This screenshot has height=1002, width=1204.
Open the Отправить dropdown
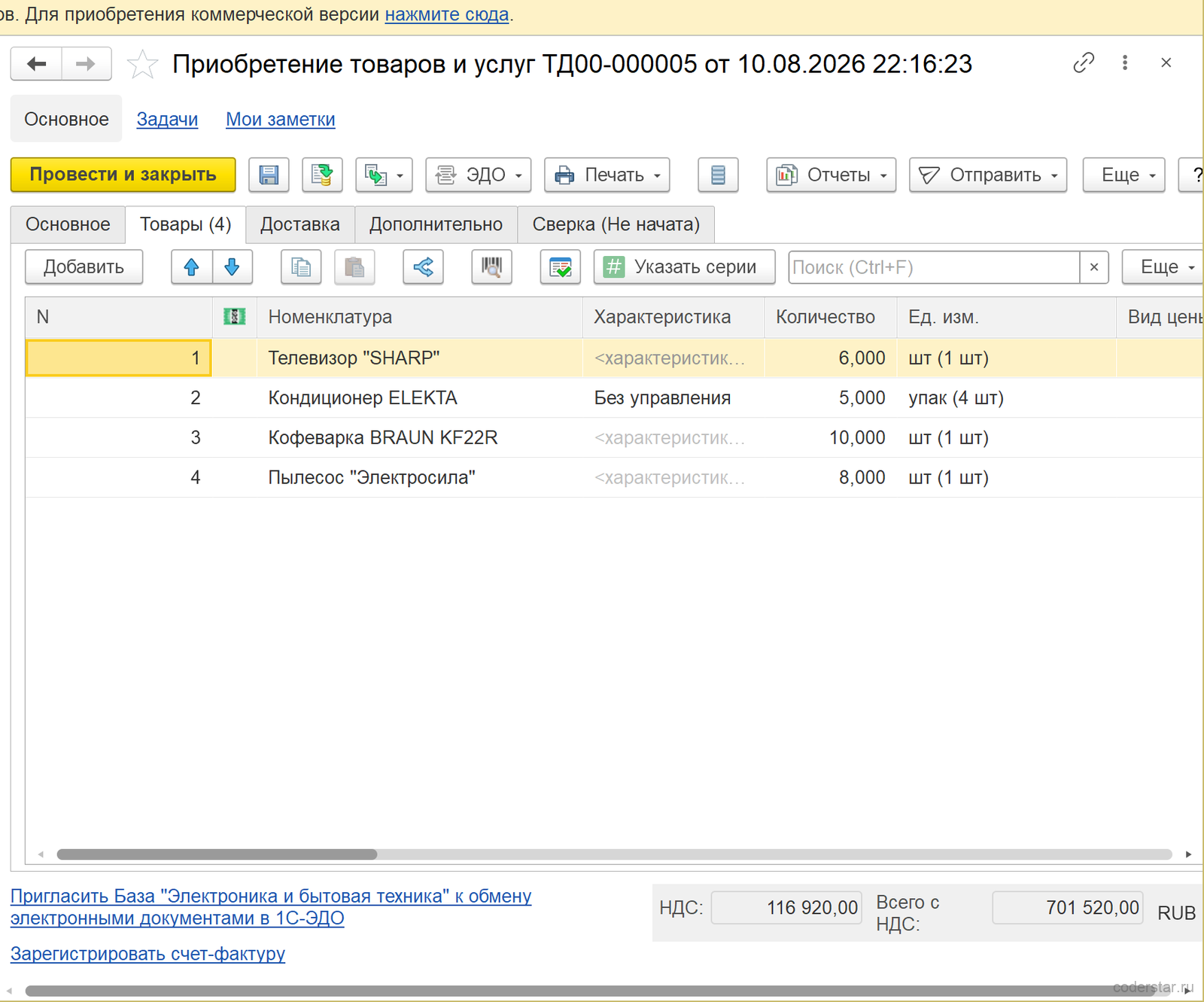tap(988, 175)
